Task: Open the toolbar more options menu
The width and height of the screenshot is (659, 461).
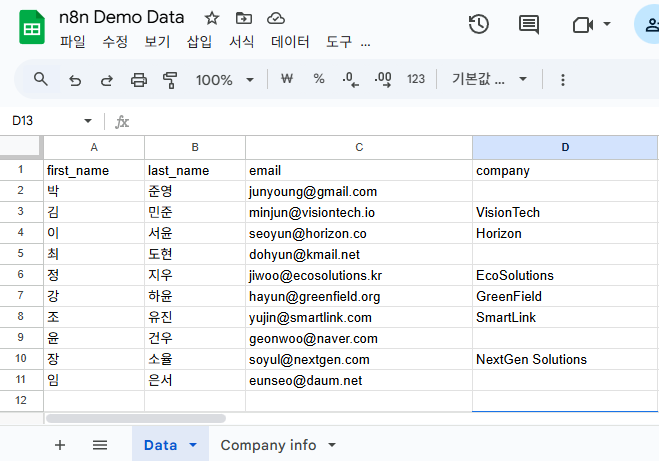Action: point(563,79)
